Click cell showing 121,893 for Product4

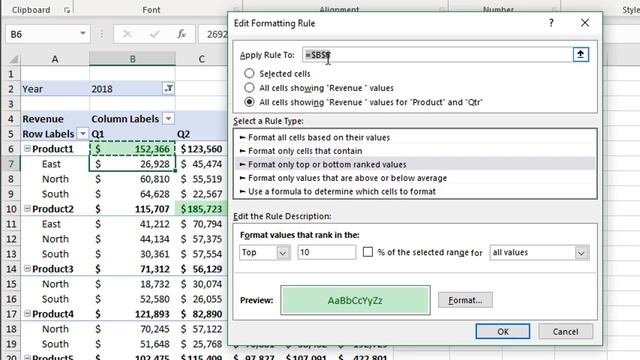click(x=132, y=314)
